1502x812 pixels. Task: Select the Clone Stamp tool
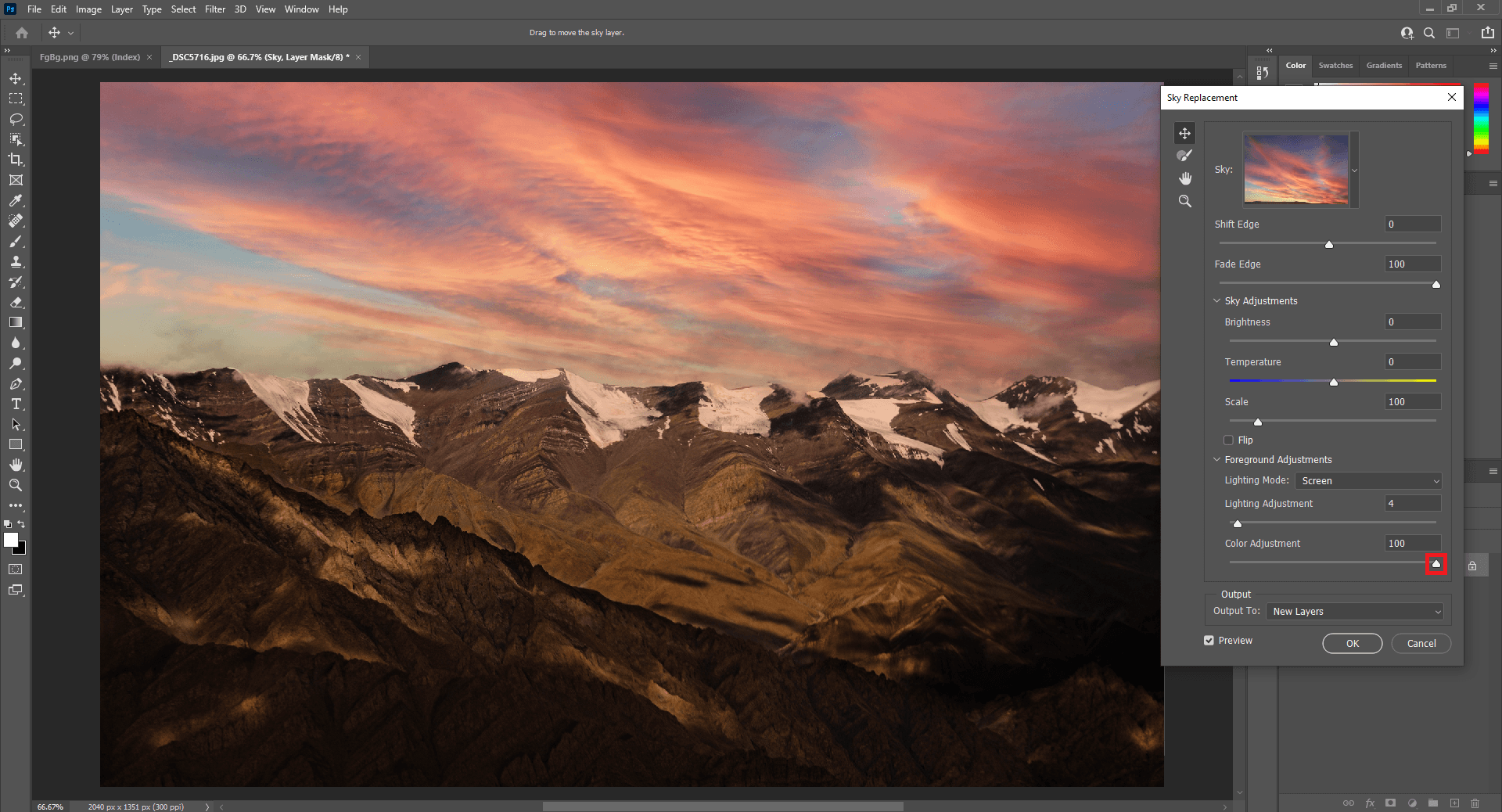[x=16, y=262]
